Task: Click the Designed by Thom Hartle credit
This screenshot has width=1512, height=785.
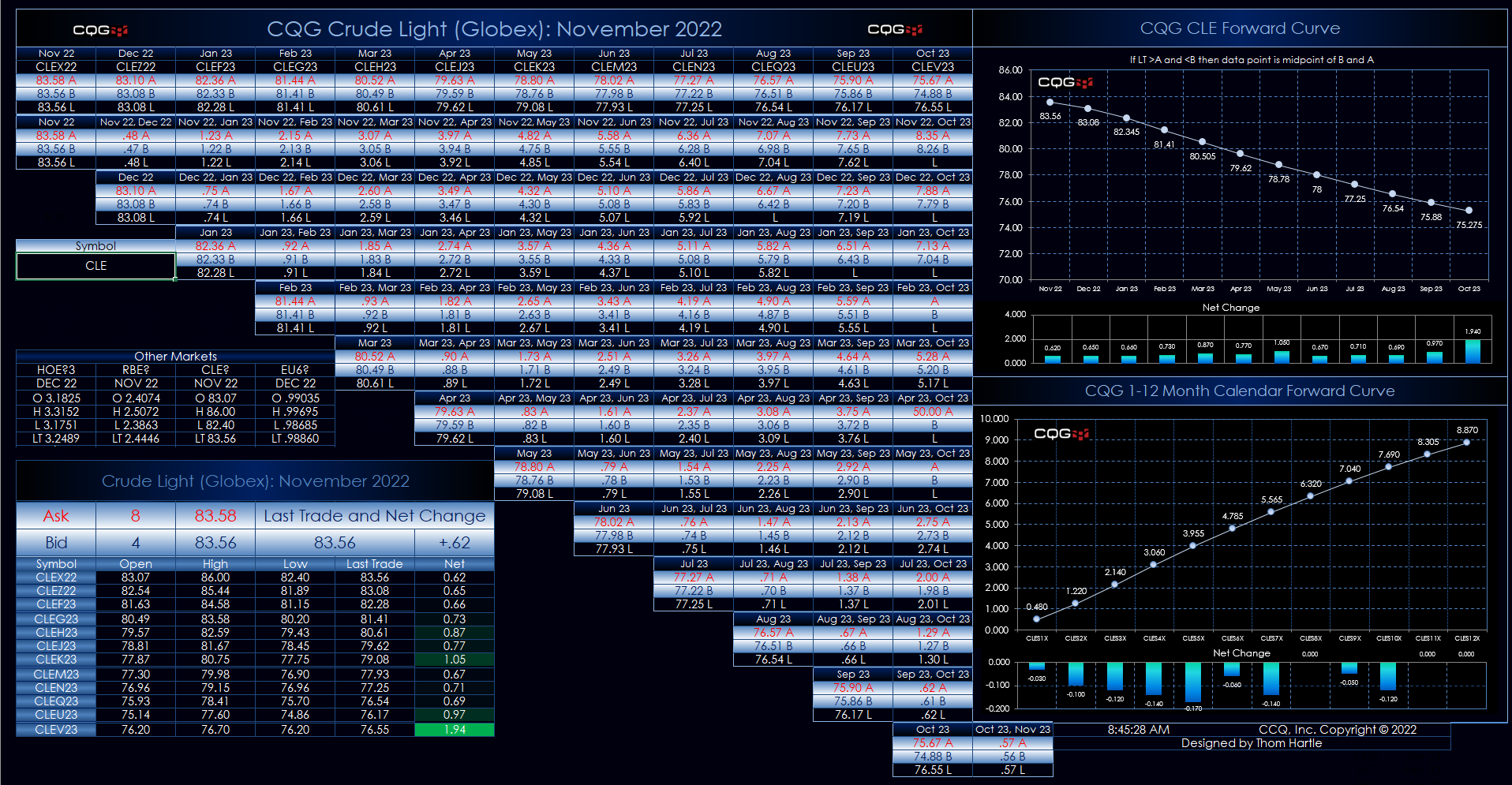Action: (x=1251, y=743)
